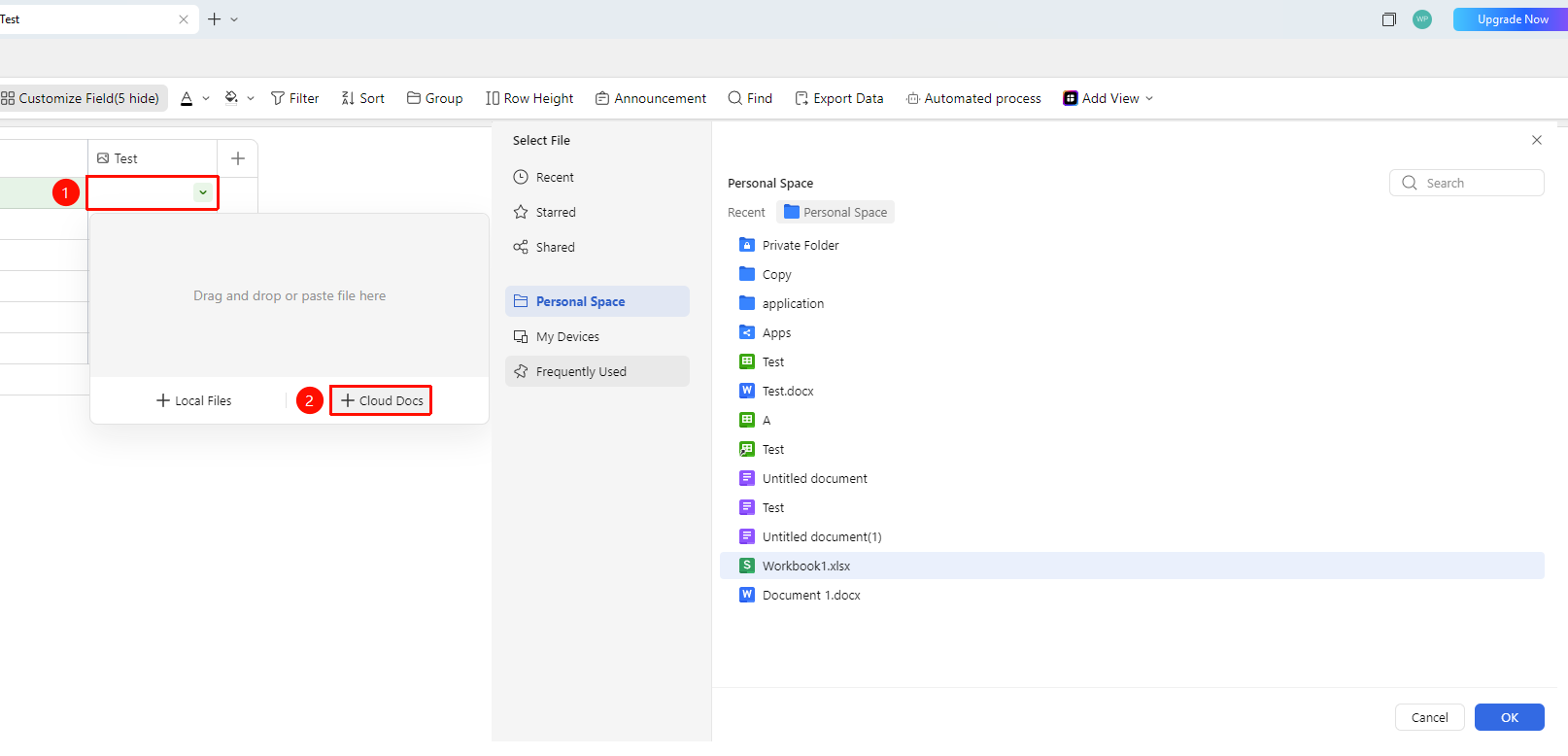
Task: Click Recent breadcrumb link
Action: point(746,212)
